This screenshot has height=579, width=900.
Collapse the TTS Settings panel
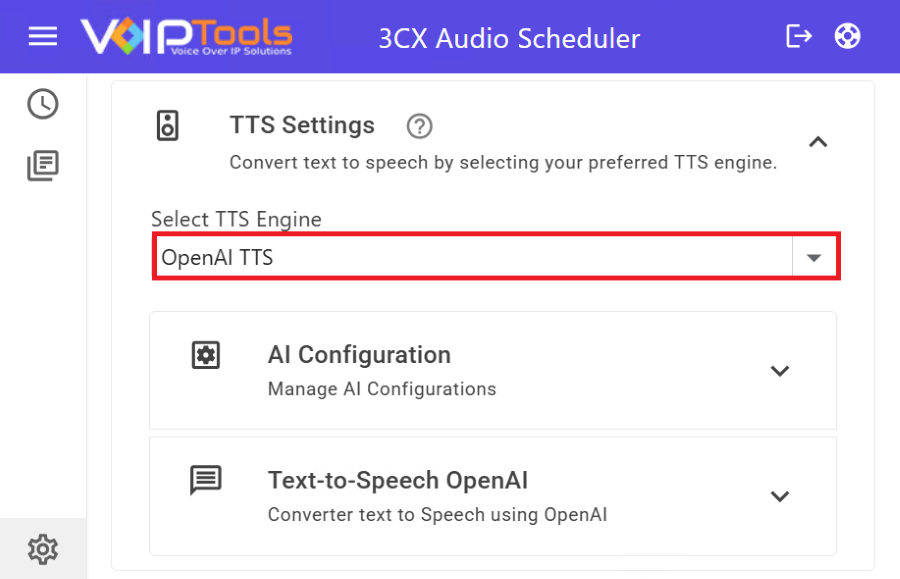(818, 142)
